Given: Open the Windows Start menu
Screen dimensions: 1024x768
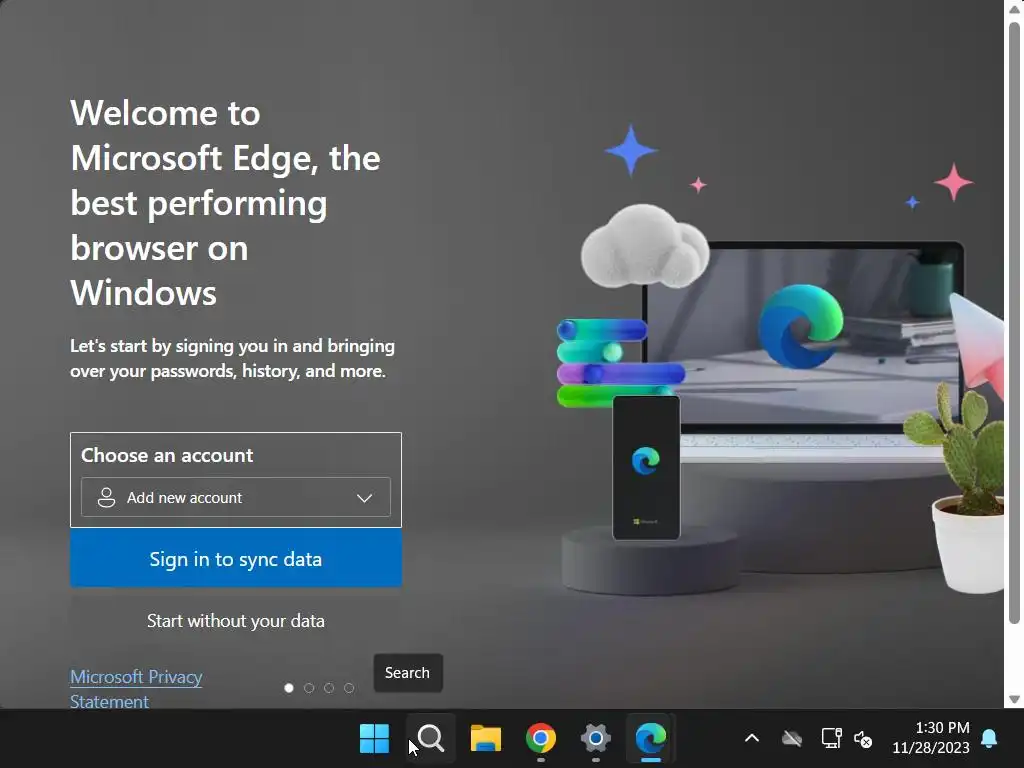Looking at the screenshot, I should tap(374, 739).
